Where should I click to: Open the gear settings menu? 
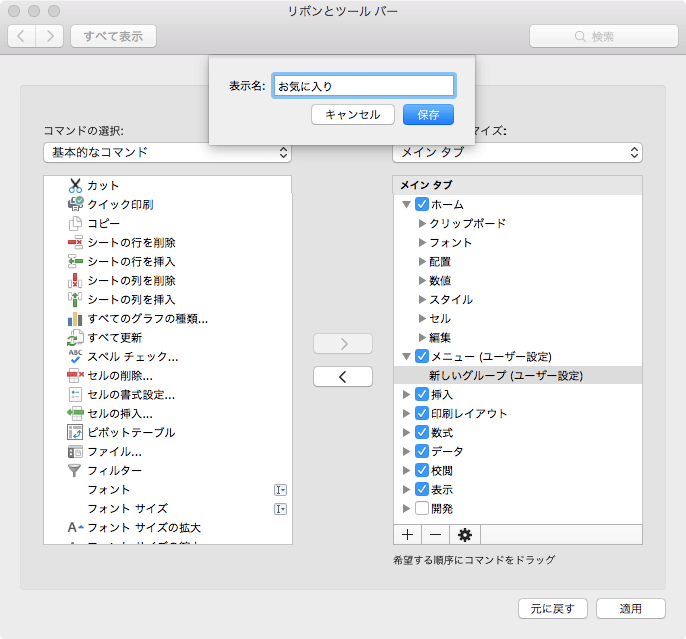[465, 534]
